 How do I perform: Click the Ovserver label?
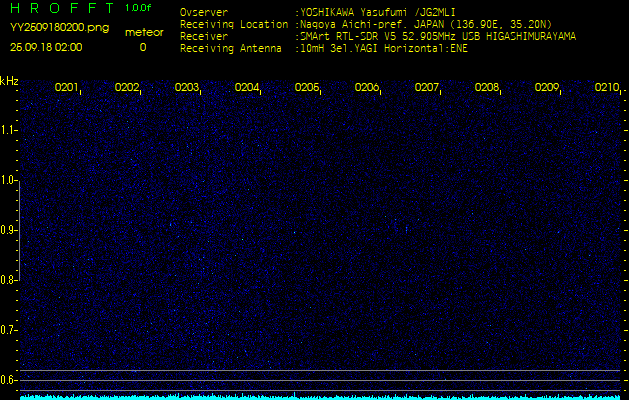[x=204, y=12]
